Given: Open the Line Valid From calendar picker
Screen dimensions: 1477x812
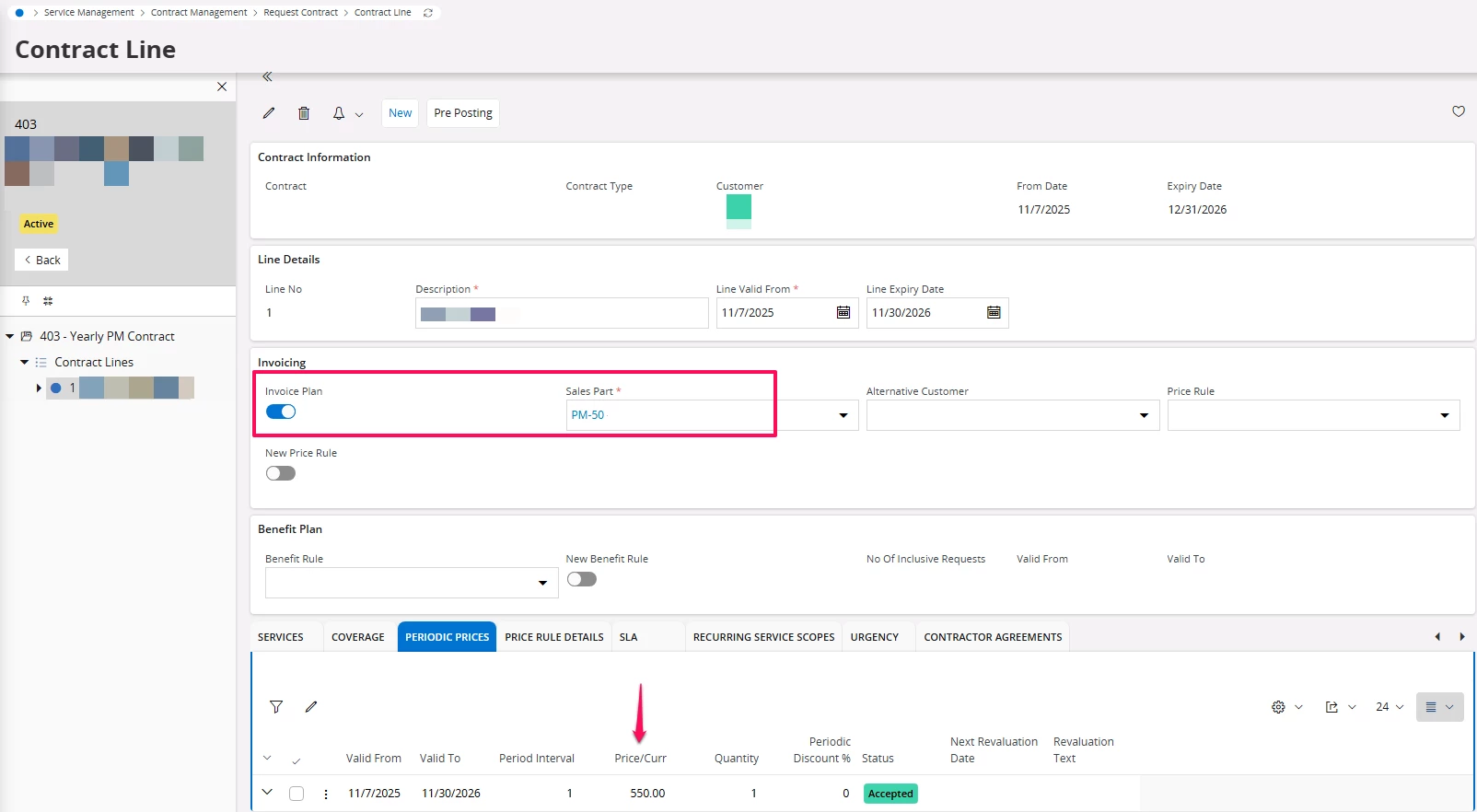Looking at the screenshot, I should pyautogui.click(x=843, y=313).
